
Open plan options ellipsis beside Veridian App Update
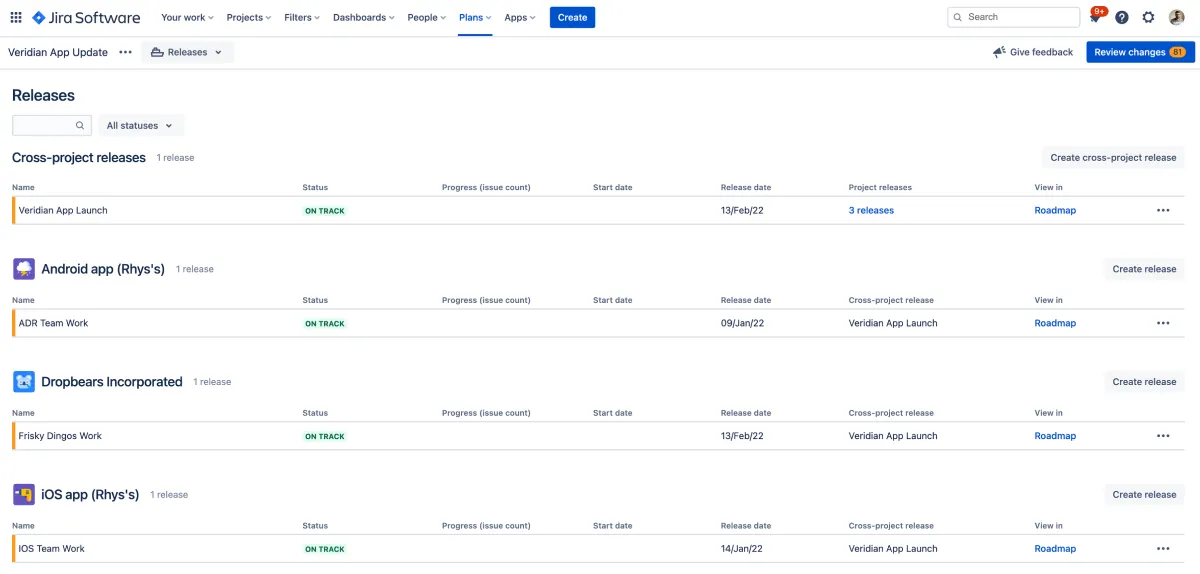[x=125, y=52]
